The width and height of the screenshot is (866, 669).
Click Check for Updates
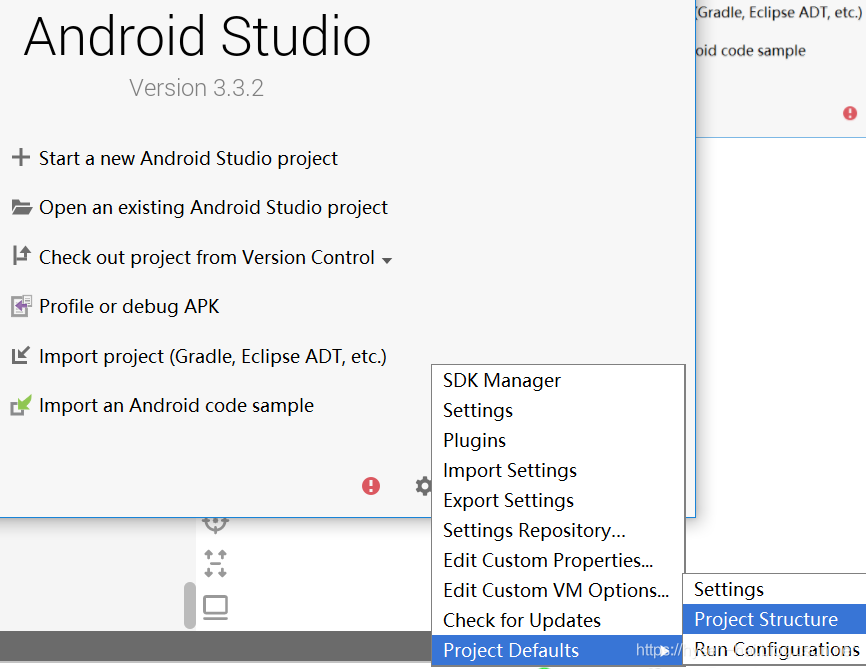pyautogui.click(x=558, y=620)
